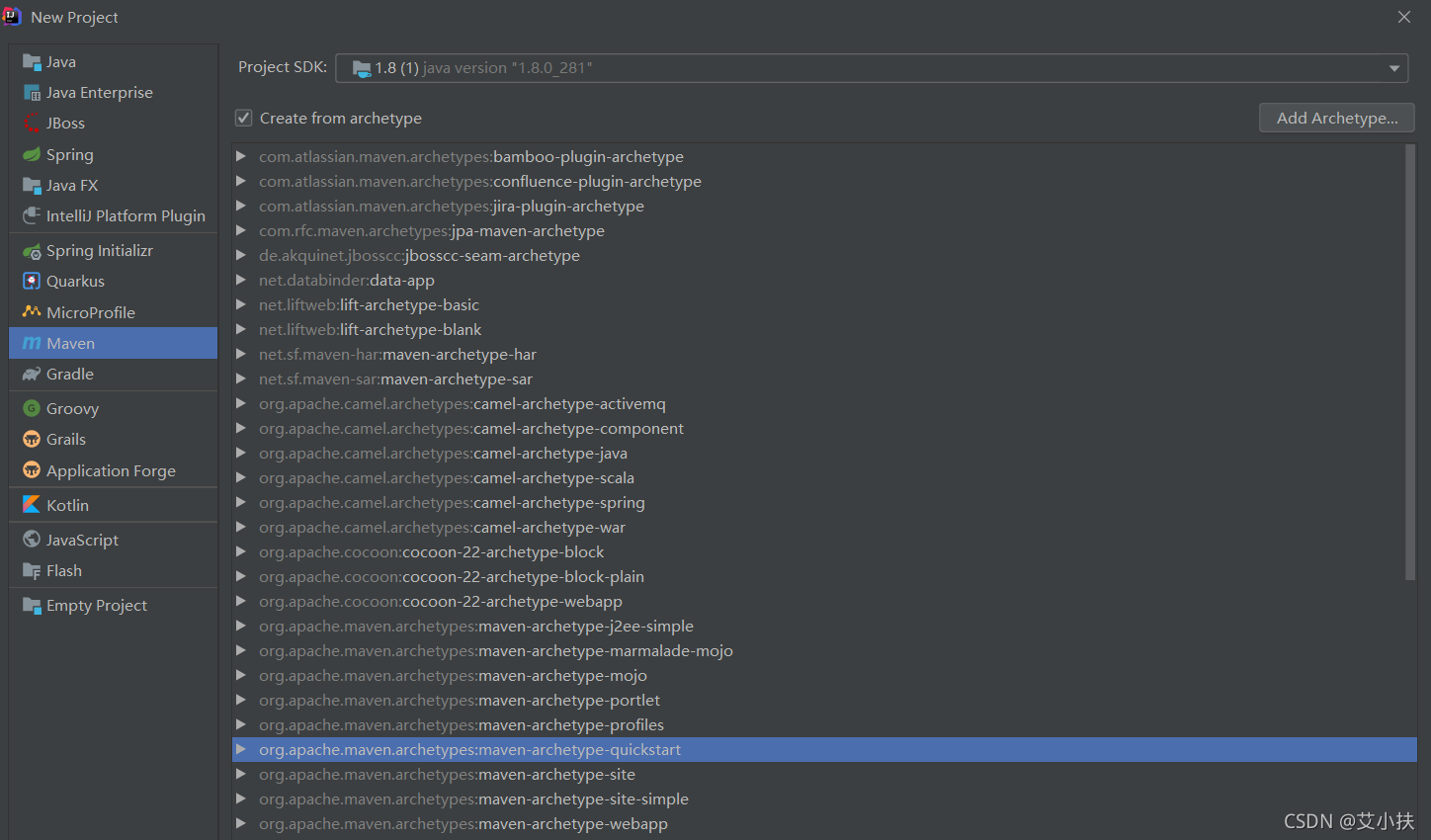
Task: Click the Spring leaf icon
Action: click(32, 155)
